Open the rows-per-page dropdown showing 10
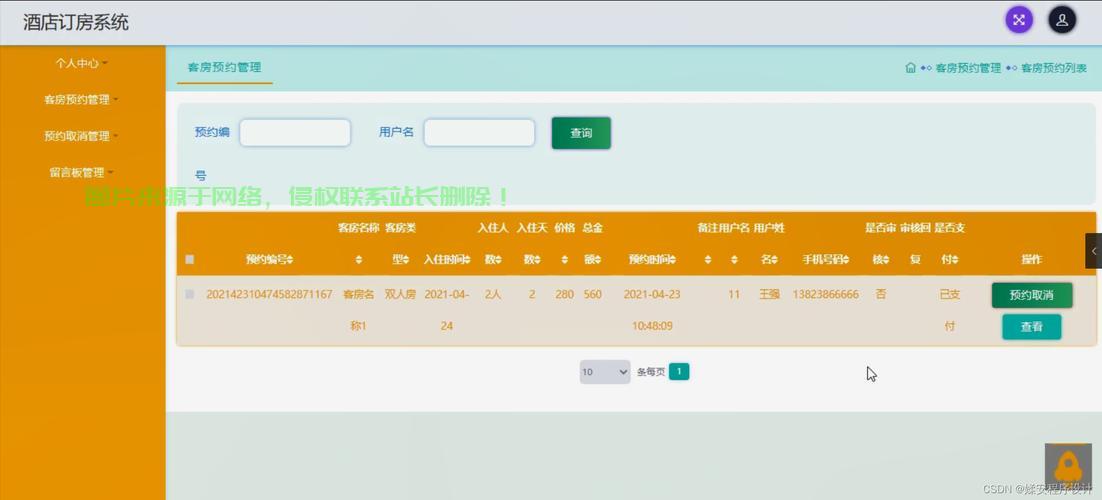Image resolution: width=1102 pixels, height=500 pixels. coord(604,372)
